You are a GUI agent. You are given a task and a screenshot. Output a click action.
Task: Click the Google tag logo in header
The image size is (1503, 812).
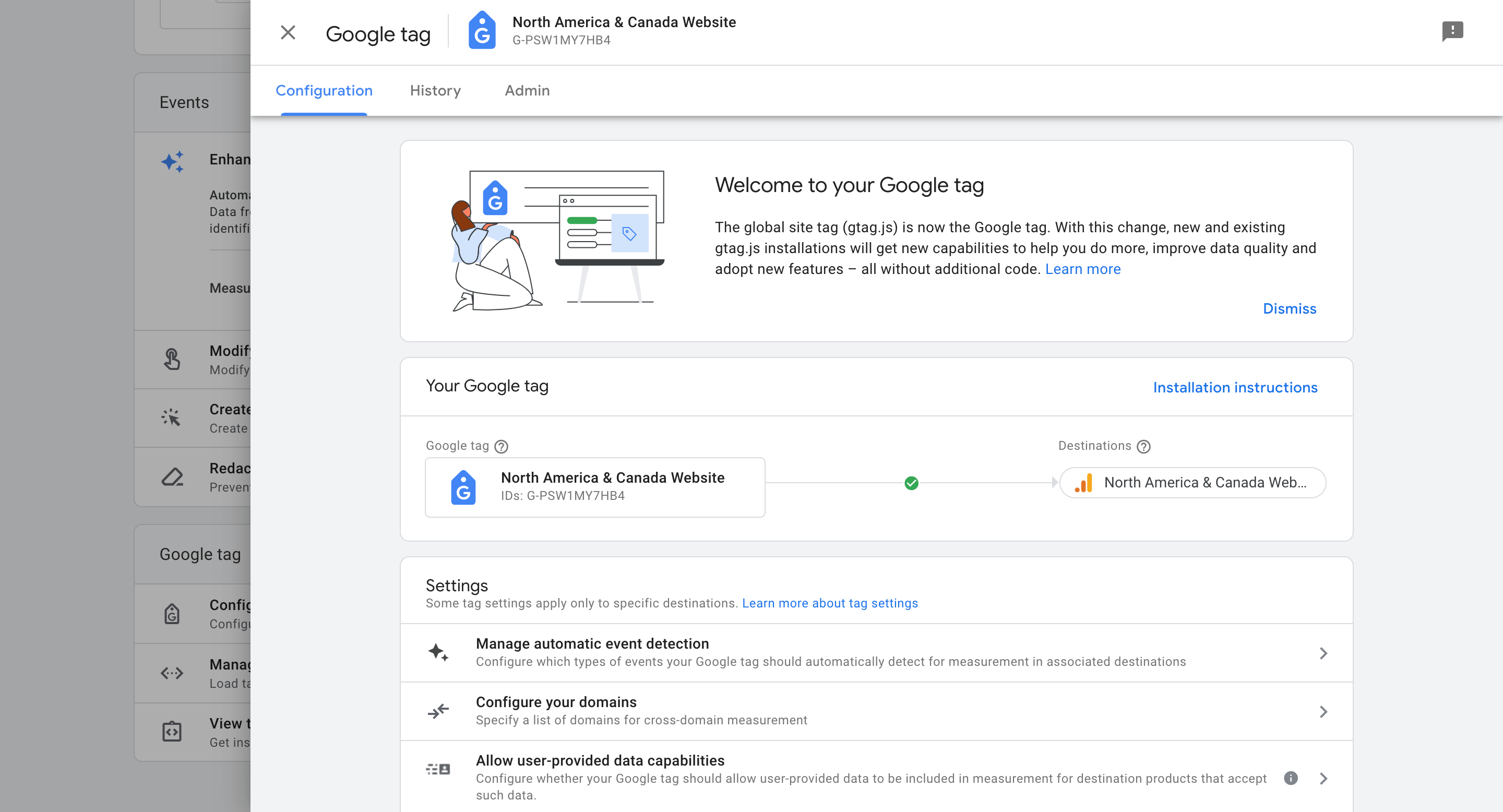(482, 31)
